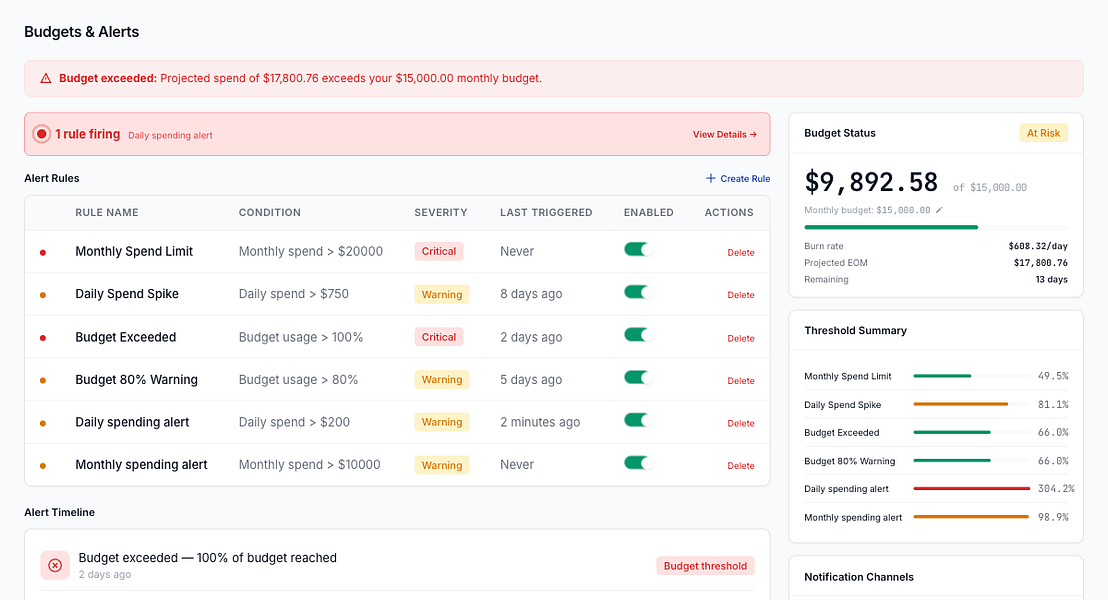Switch off the Budget 80% Warning toggle

pos(637,378)
